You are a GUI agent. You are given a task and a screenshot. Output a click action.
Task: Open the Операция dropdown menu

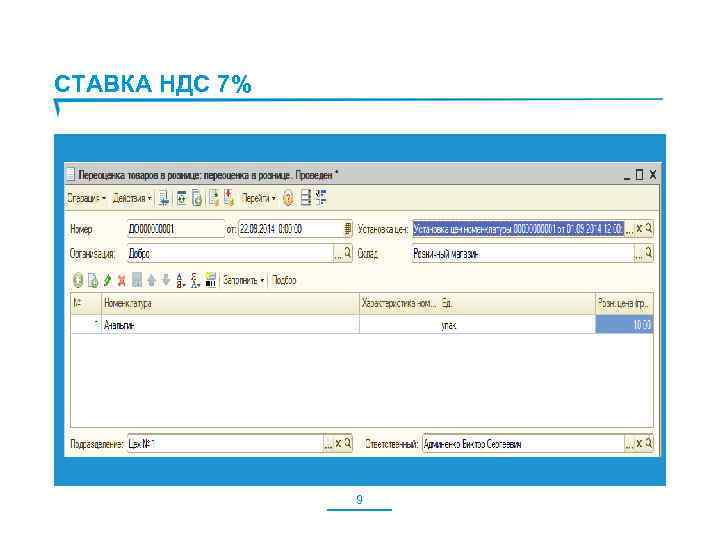pos(87,198)
